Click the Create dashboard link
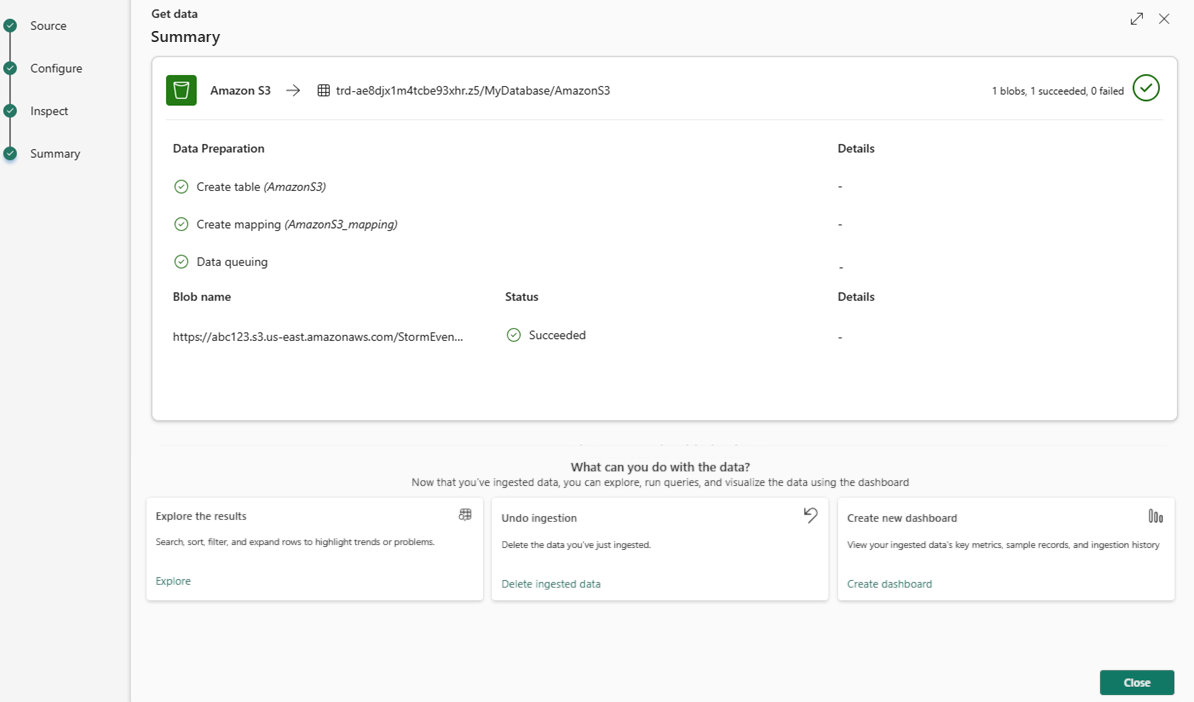1194x702 pixels. [889, 584]
